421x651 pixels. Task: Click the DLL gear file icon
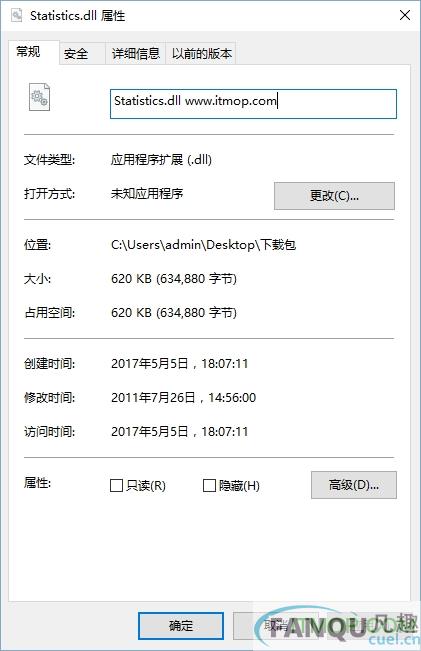(x=39, y=97)
